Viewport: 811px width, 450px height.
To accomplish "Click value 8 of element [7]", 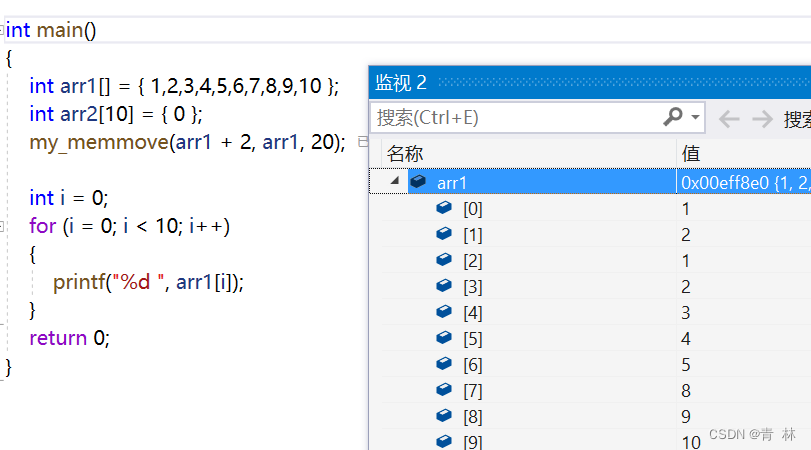I will [x=686, y=391].
